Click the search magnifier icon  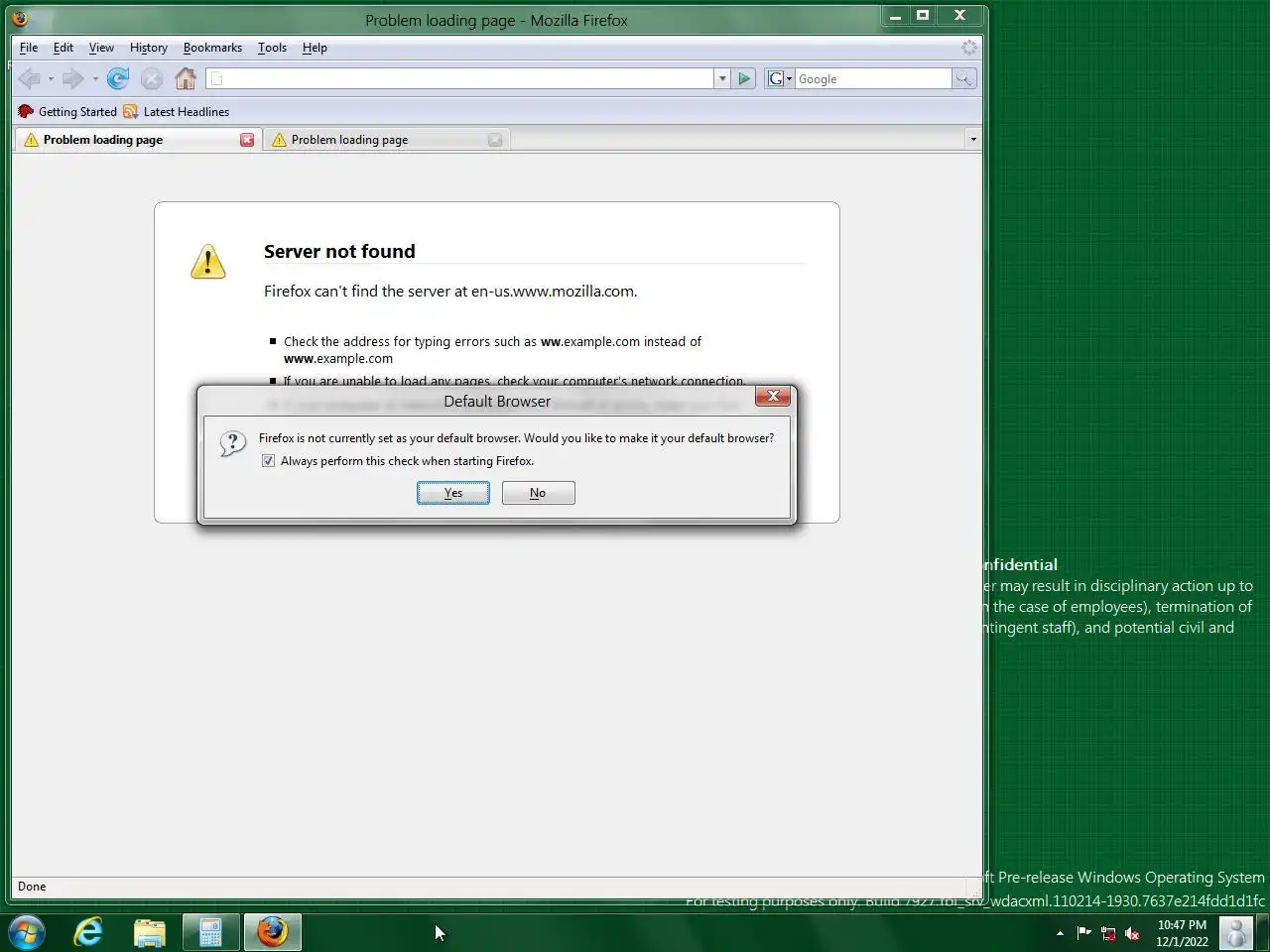click(963, 78)
